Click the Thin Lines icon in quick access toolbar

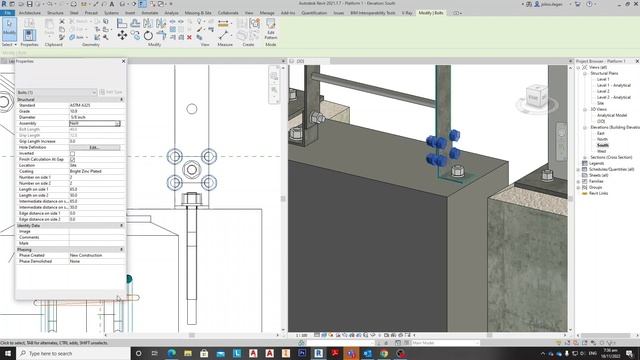tap(142, 4)
